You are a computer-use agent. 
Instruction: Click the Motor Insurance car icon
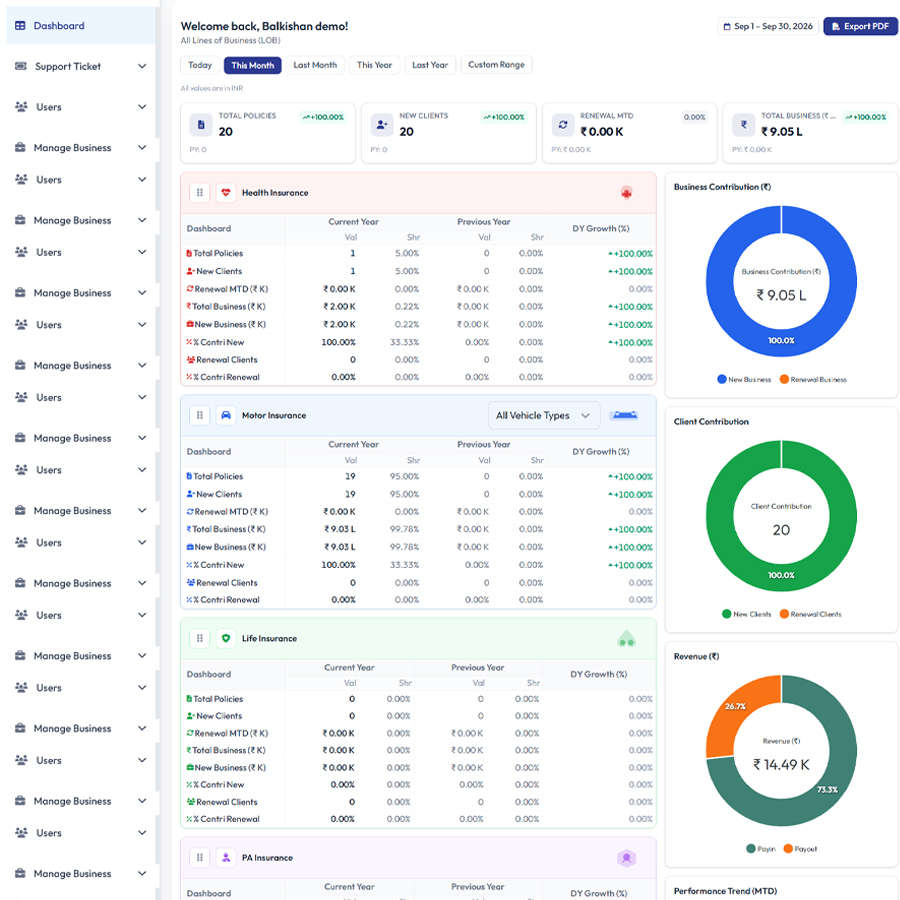pyautogui.click(x=226, y=415)
